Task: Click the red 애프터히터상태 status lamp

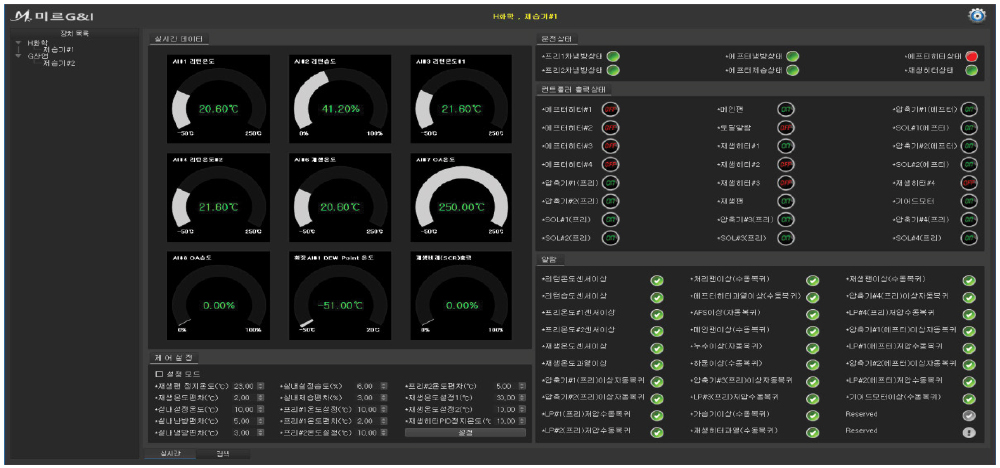Action: [x=971, y=56]
